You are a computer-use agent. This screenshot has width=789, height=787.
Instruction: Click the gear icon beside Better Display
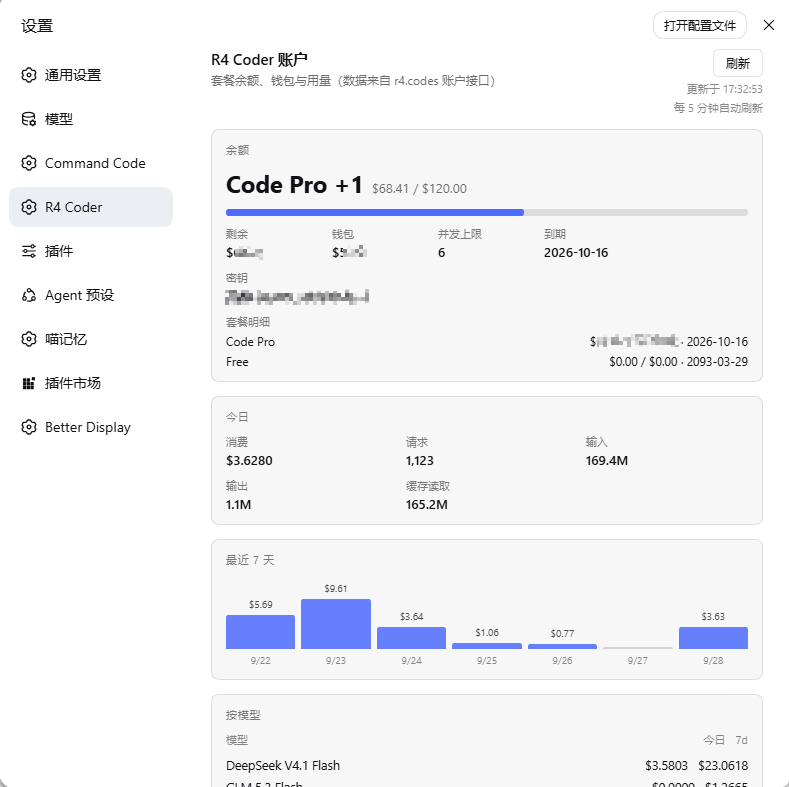tap(29, 427)
